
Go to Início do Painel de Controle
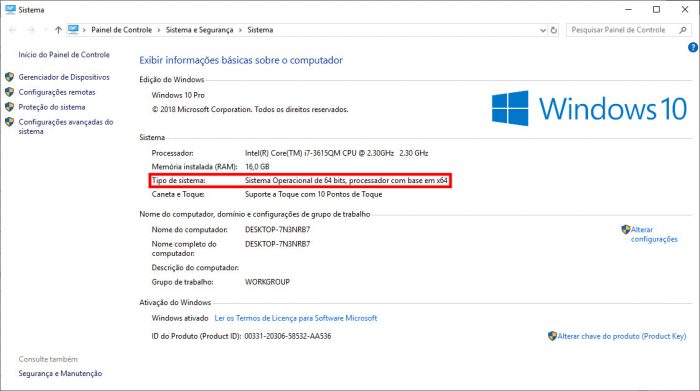(x=64, y=54)
